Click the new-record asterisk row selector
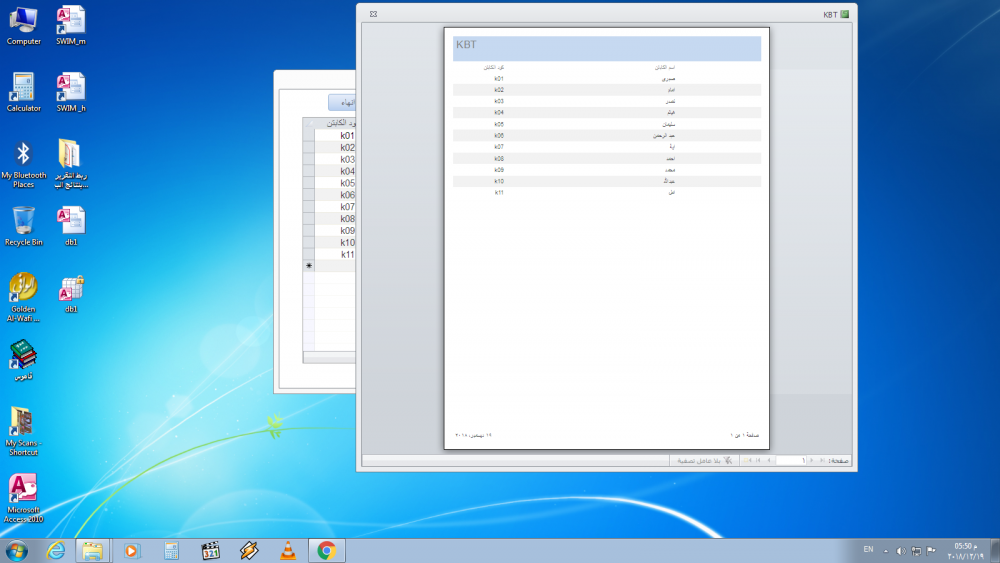Image resolution: width=1000 pixels, height=563 pixels. tap(309, 266)
